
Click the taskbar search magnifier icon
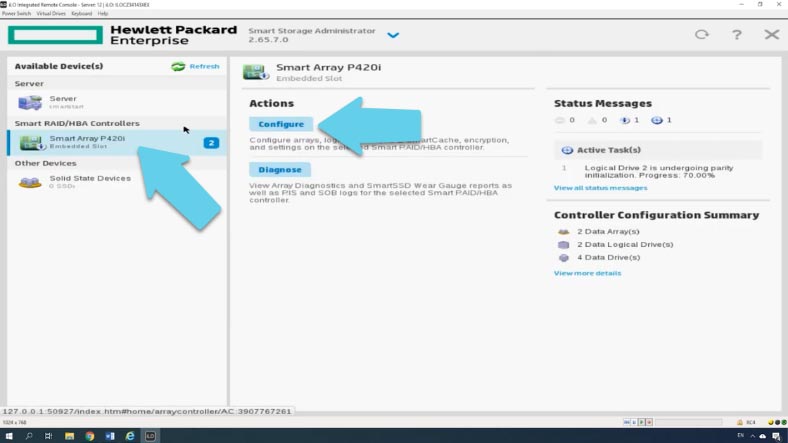(x=29, y=436)
